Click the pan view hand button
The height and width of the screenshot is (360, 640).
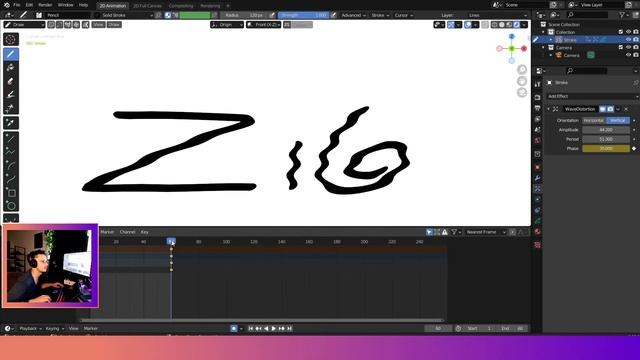click(x=522, y=81)
